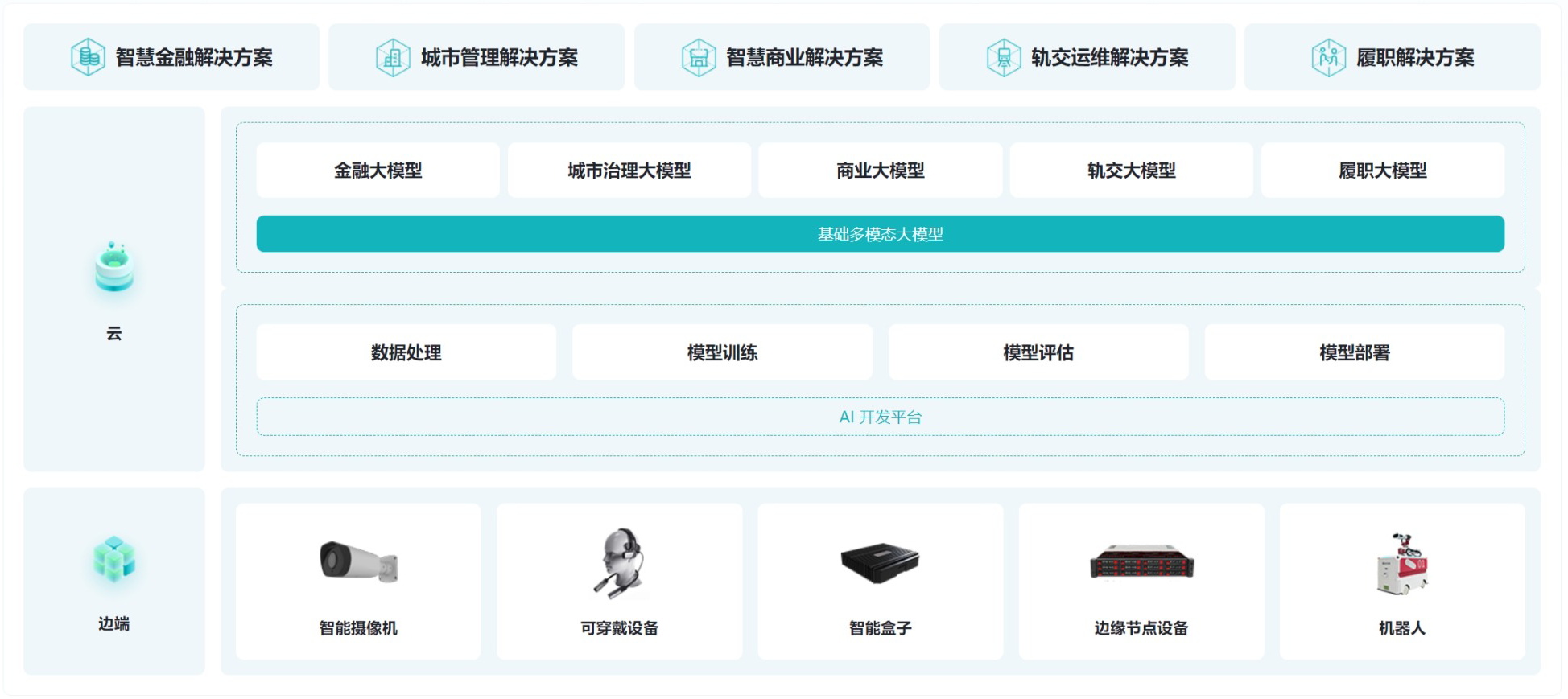Select the 可穿戴设备 headset image
This screenshot has width=1568, height=699.
click(x=620, y=563)
